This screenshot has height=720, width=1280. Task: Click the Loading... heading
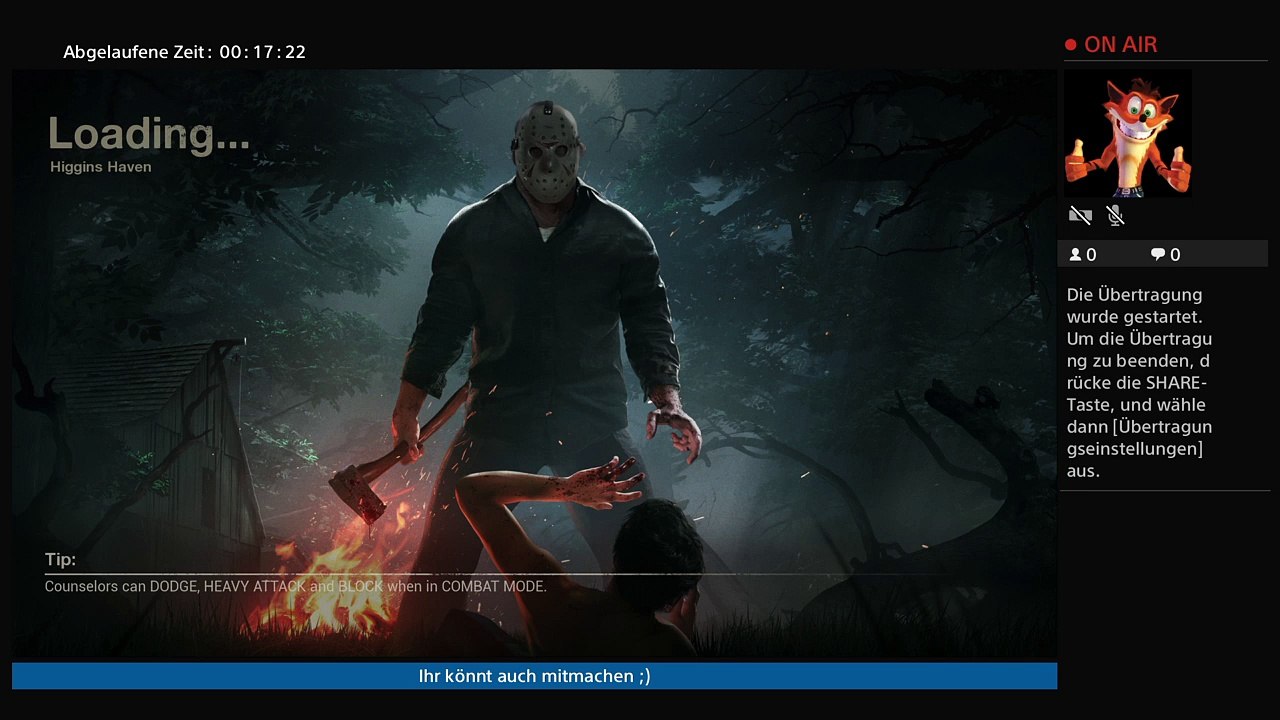[149, 134]
